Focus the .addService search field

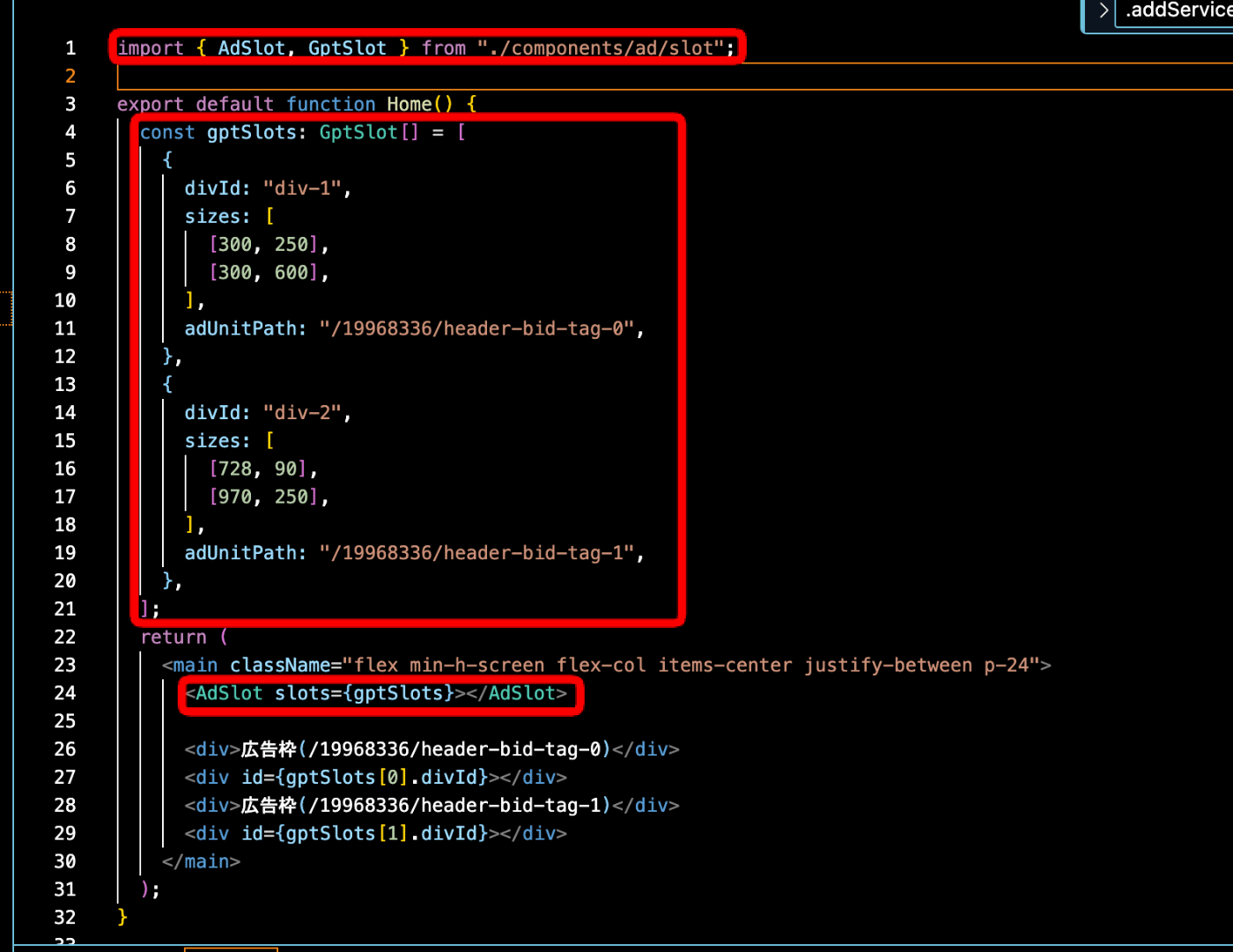coord(1175,11)
